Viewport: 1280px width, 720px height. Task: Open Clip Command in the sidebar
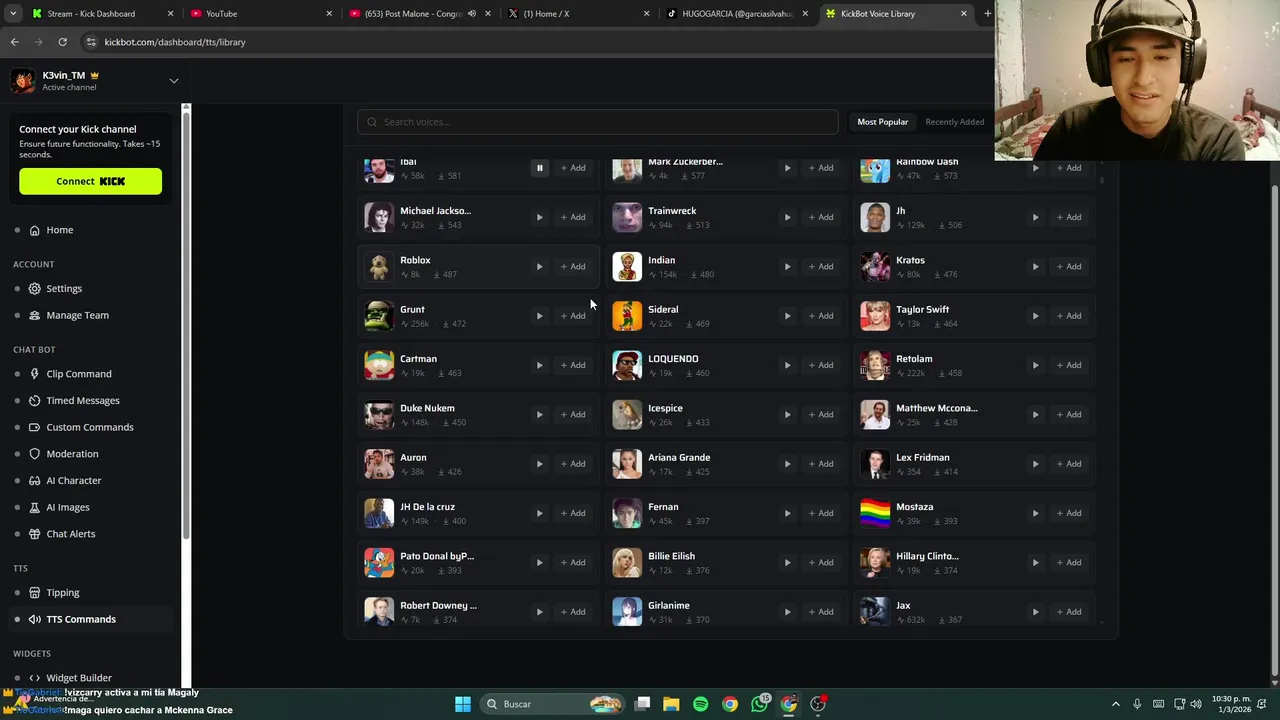[x=78, y=374]
